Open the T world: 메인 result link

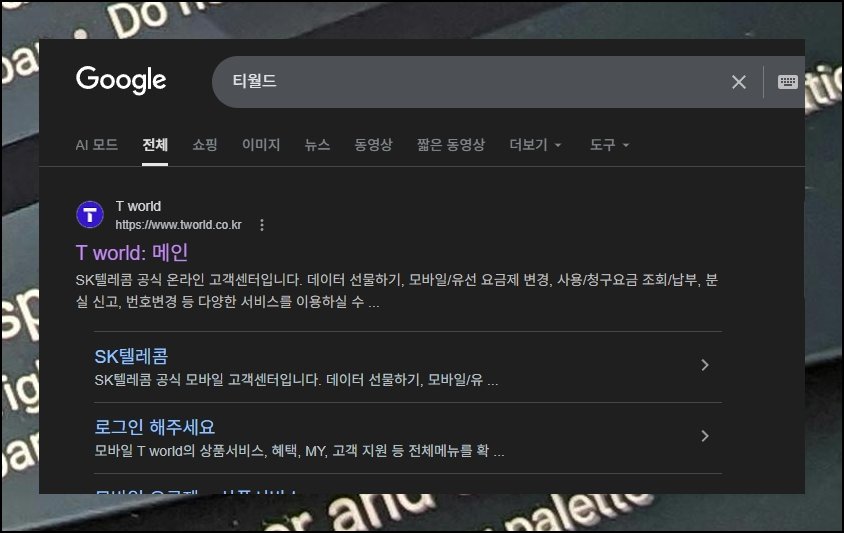pyautogui.click(x=132, y=253)
